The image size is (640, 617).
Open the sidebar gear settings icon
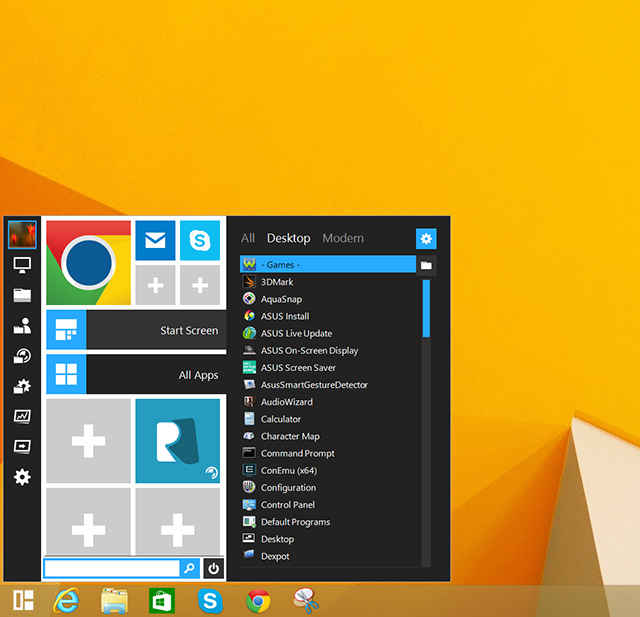click(22, 477)
